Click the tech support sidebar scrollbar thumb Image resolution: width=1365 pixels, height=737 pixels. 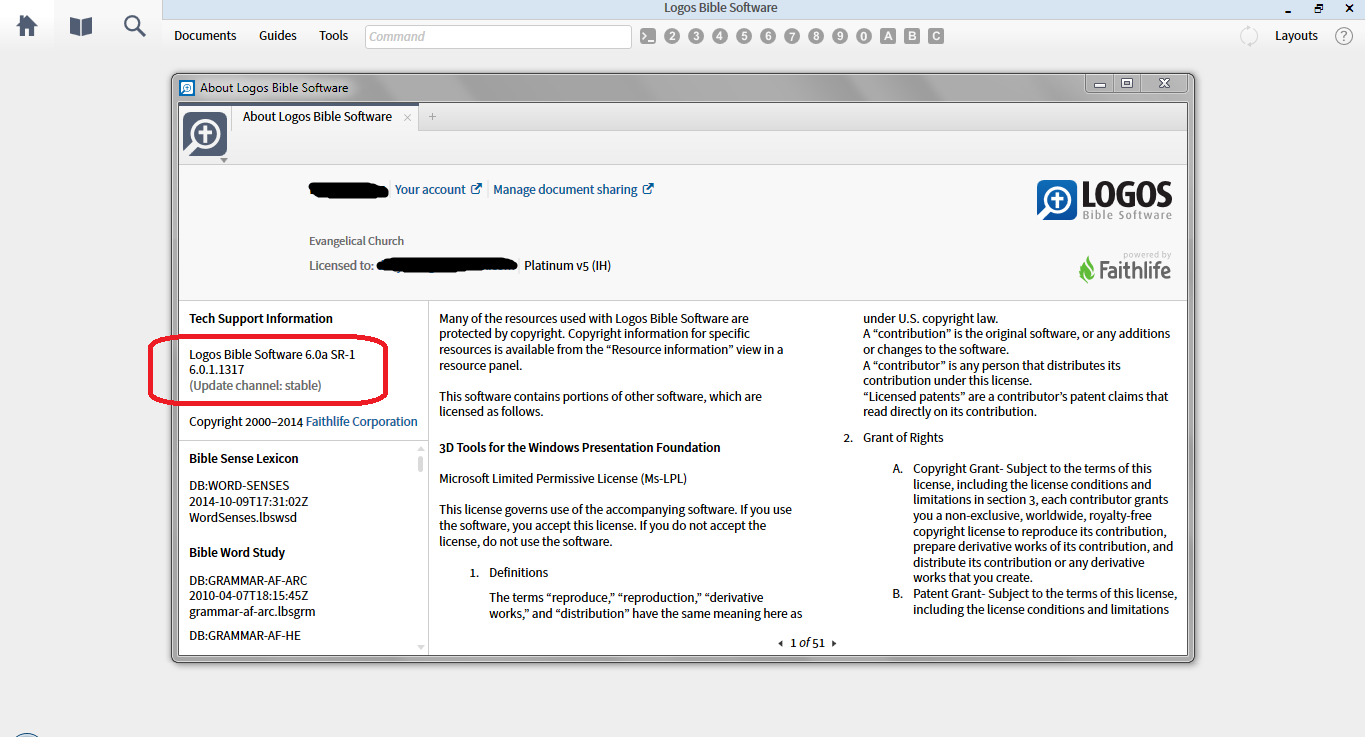(x=421, y=465)
